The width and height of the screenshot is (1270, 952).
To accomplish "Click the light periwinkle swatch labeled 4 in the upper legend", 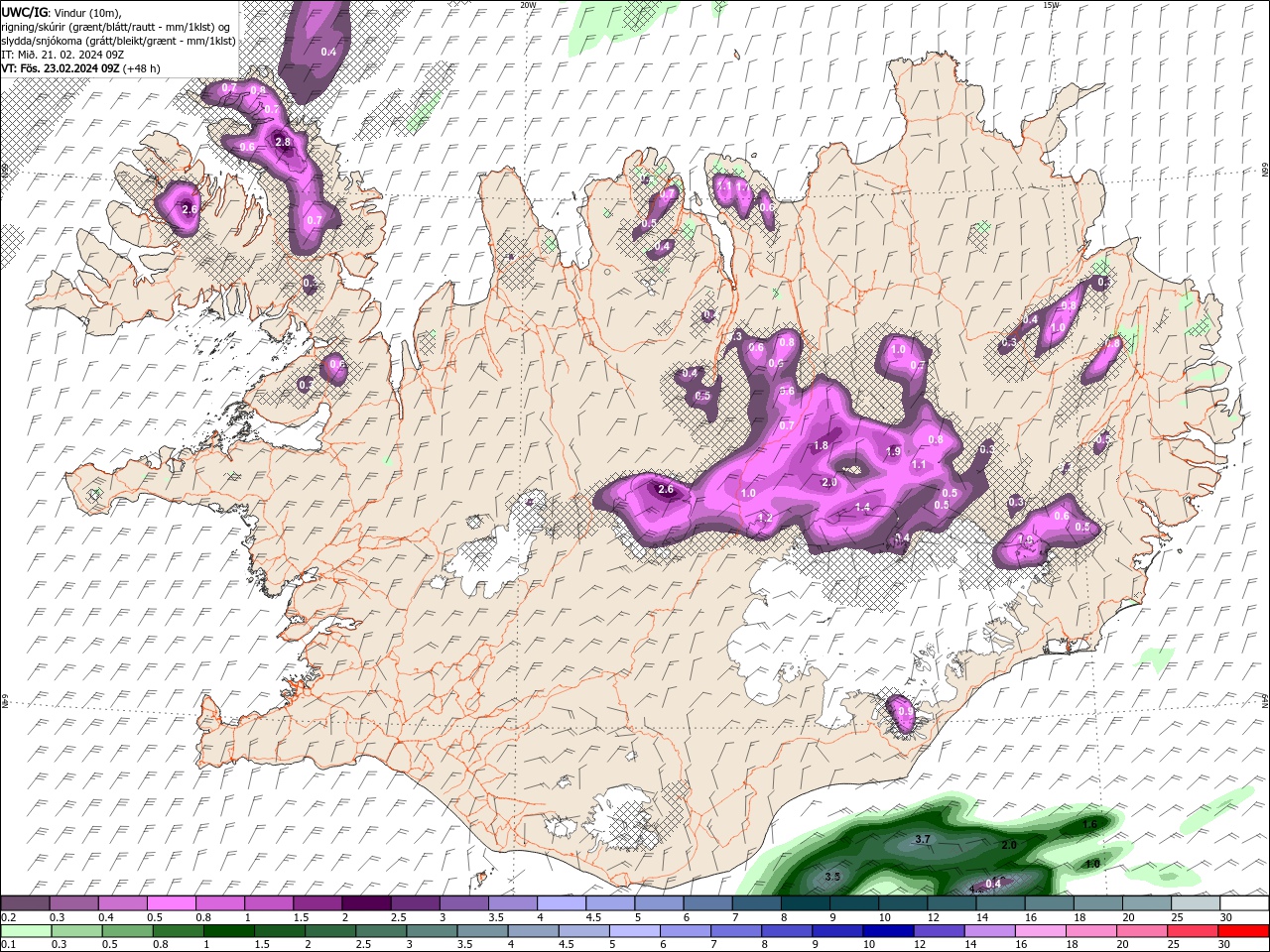I will coord(562,903).
